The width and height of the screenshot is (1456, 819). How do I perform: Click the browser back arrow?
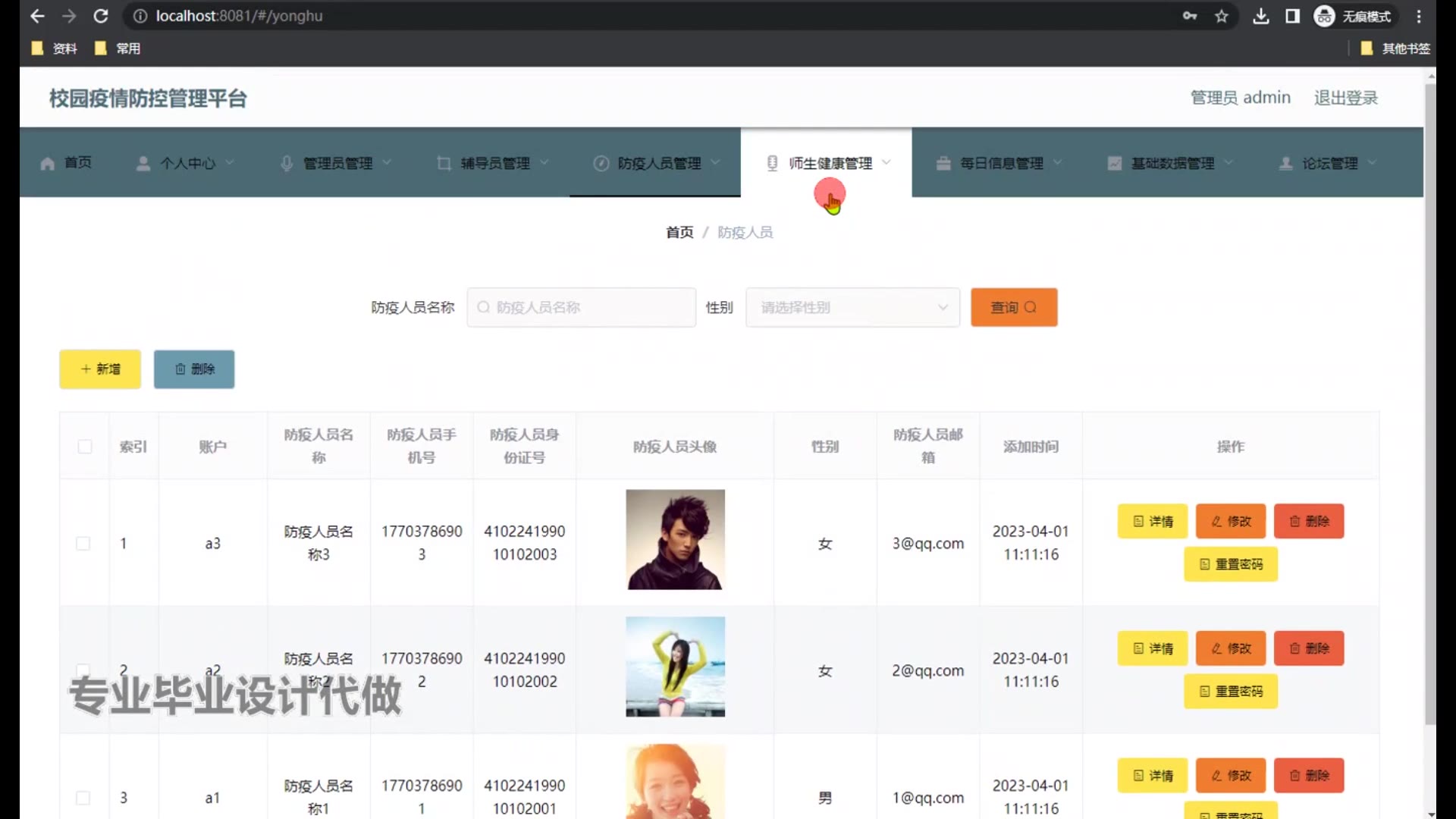37,16
